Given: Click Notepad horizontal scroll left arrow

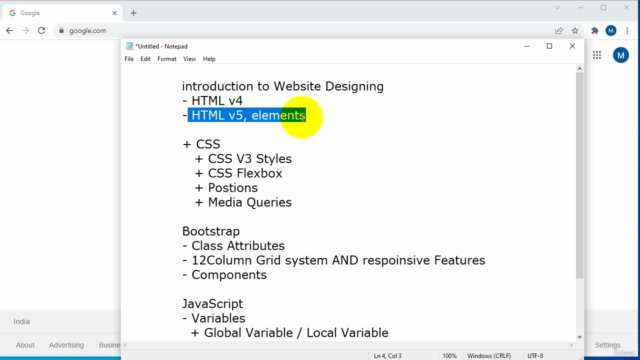Looking at the screenshot, I should (x=125, y=345).
